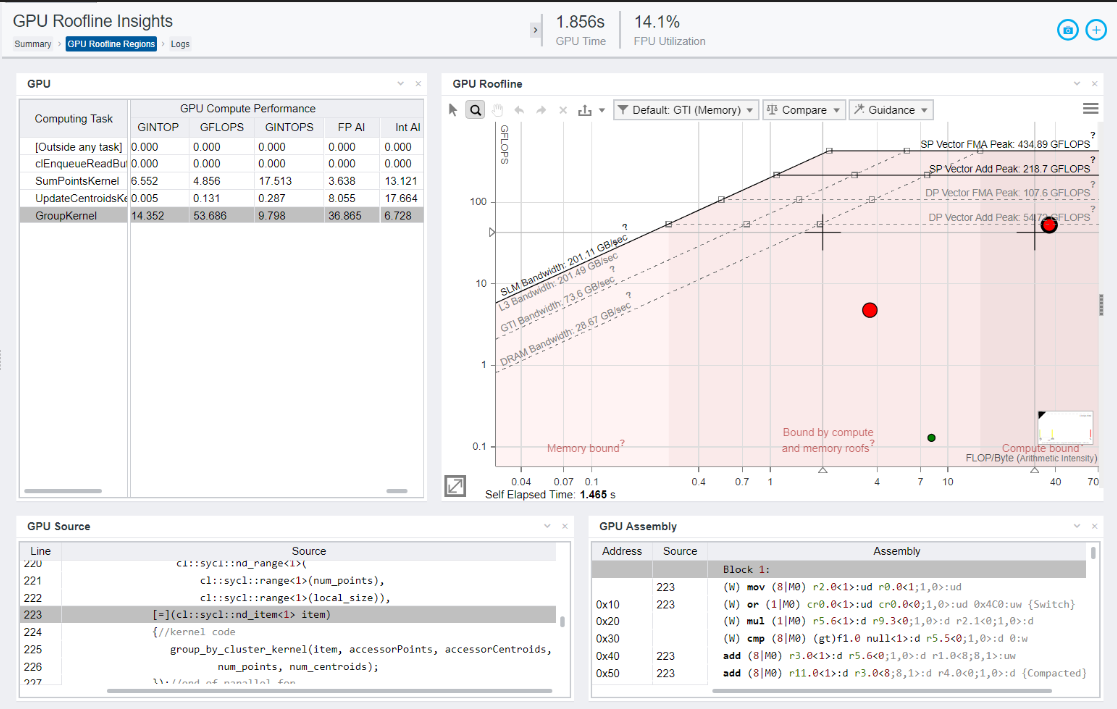
Task: Switch to the Logs tab
Action: pos(180,44)
